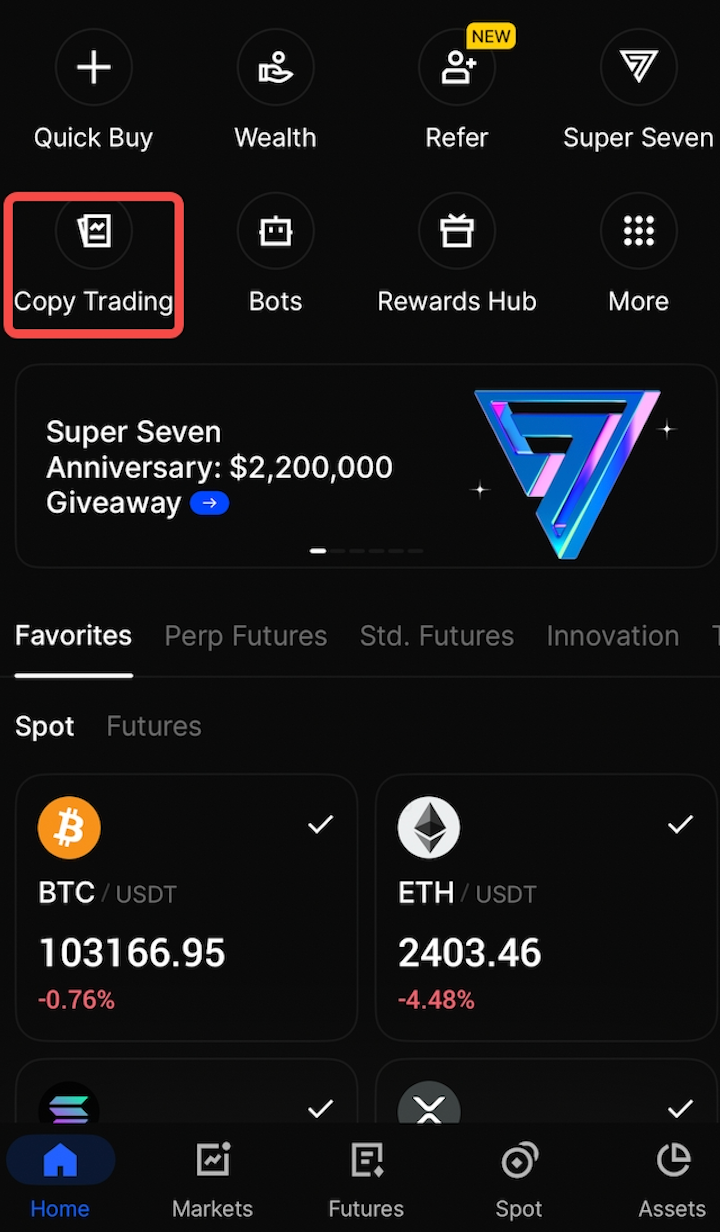Toggle the Solana card favorite checkmark

pos(320,1108)
